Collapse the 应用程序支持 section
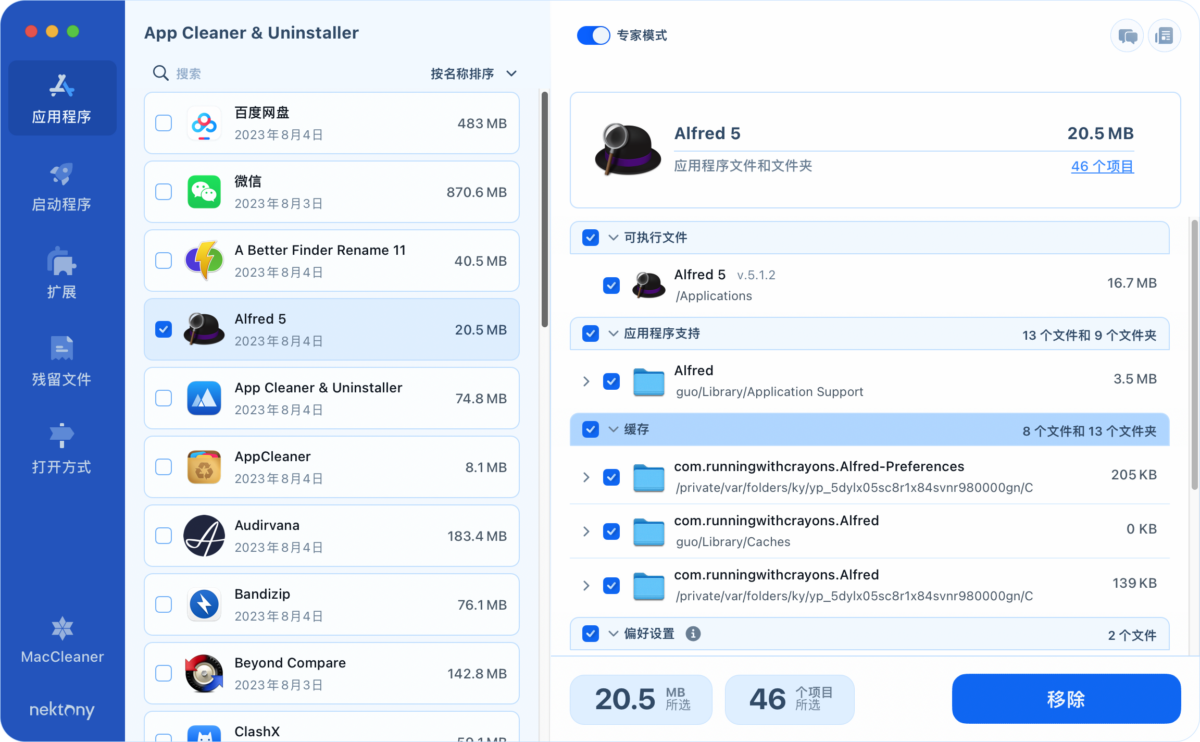Image resolution: width=1200 pixels, height=742 pixels. 613,334
